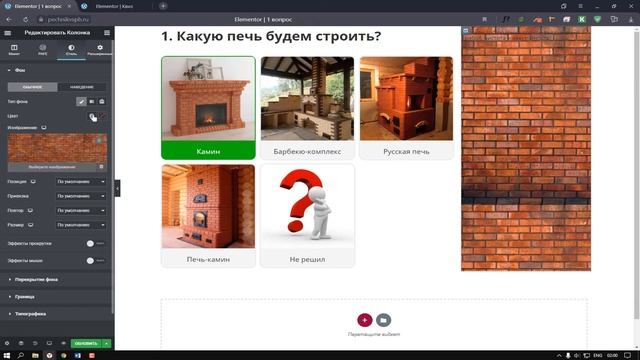Click the responsive device icon beside Позиция

[33, 182]
